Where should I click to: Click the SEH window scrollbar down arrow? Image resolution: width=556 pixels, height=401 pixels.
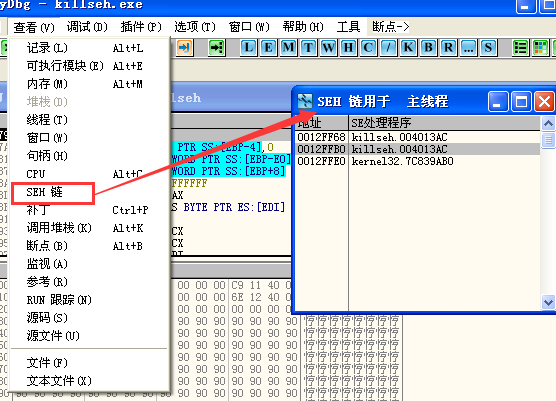[x=548, y=302]
